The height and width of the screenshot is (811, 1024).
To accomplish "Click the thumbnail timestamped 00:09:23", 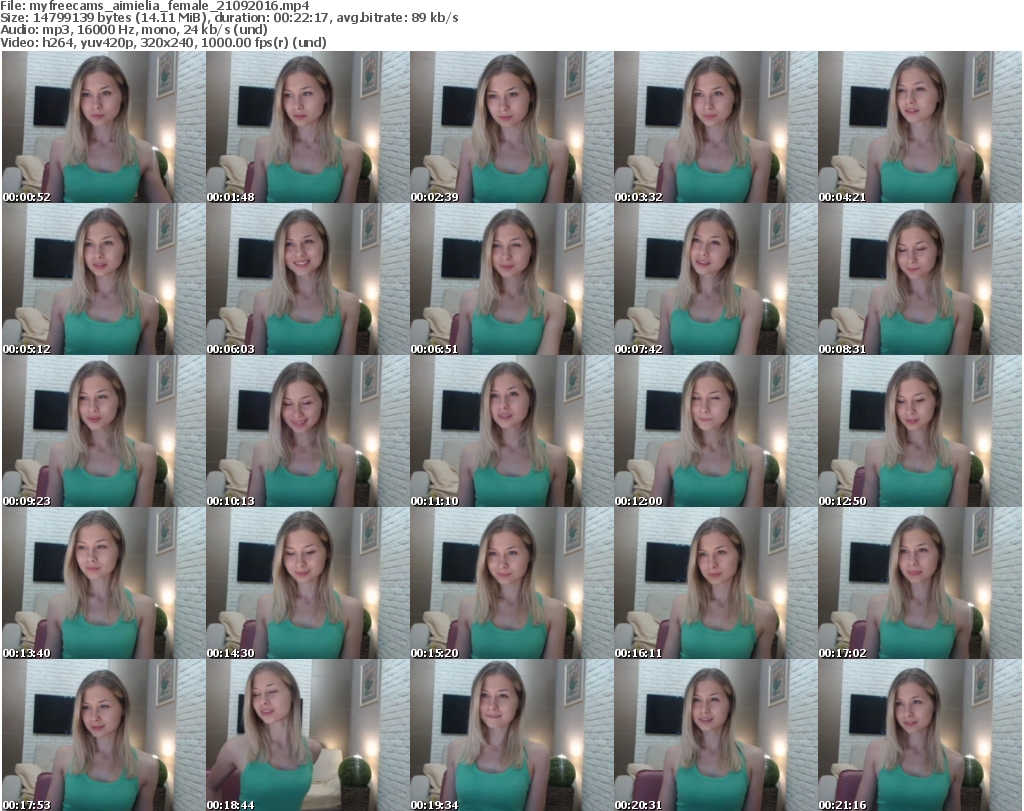I will [x=104, y=431].
